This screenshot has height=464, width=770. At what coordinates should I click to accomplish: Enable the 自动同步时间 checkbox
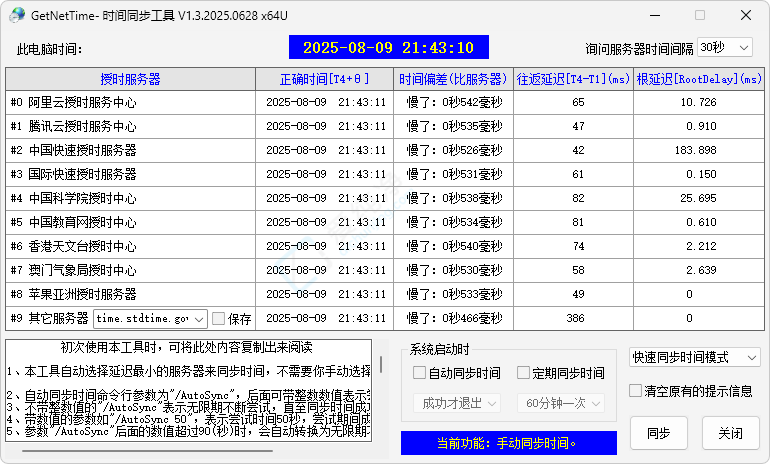420,373
